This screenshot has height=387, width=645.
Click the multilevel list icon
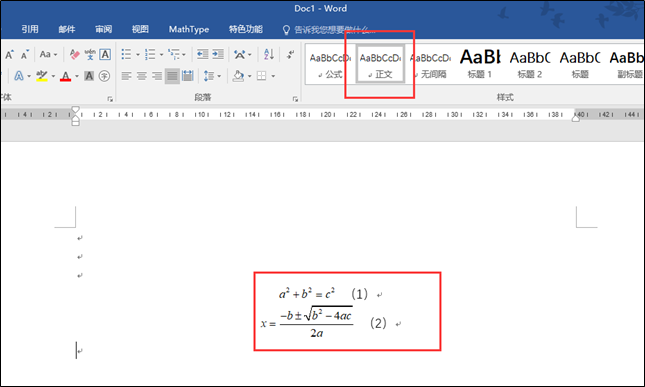[174, 54]
